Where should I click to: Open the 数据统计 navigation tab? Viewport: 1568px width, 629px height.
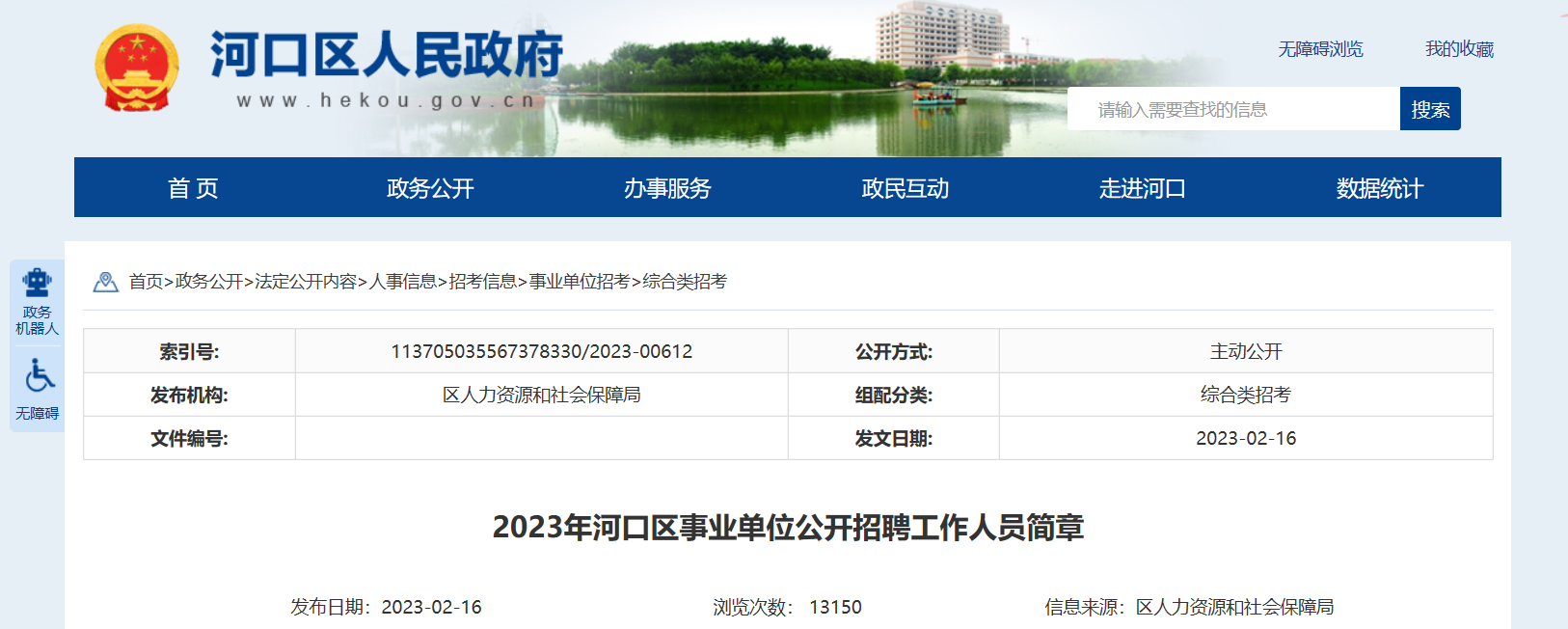[x=1380, y=188]
